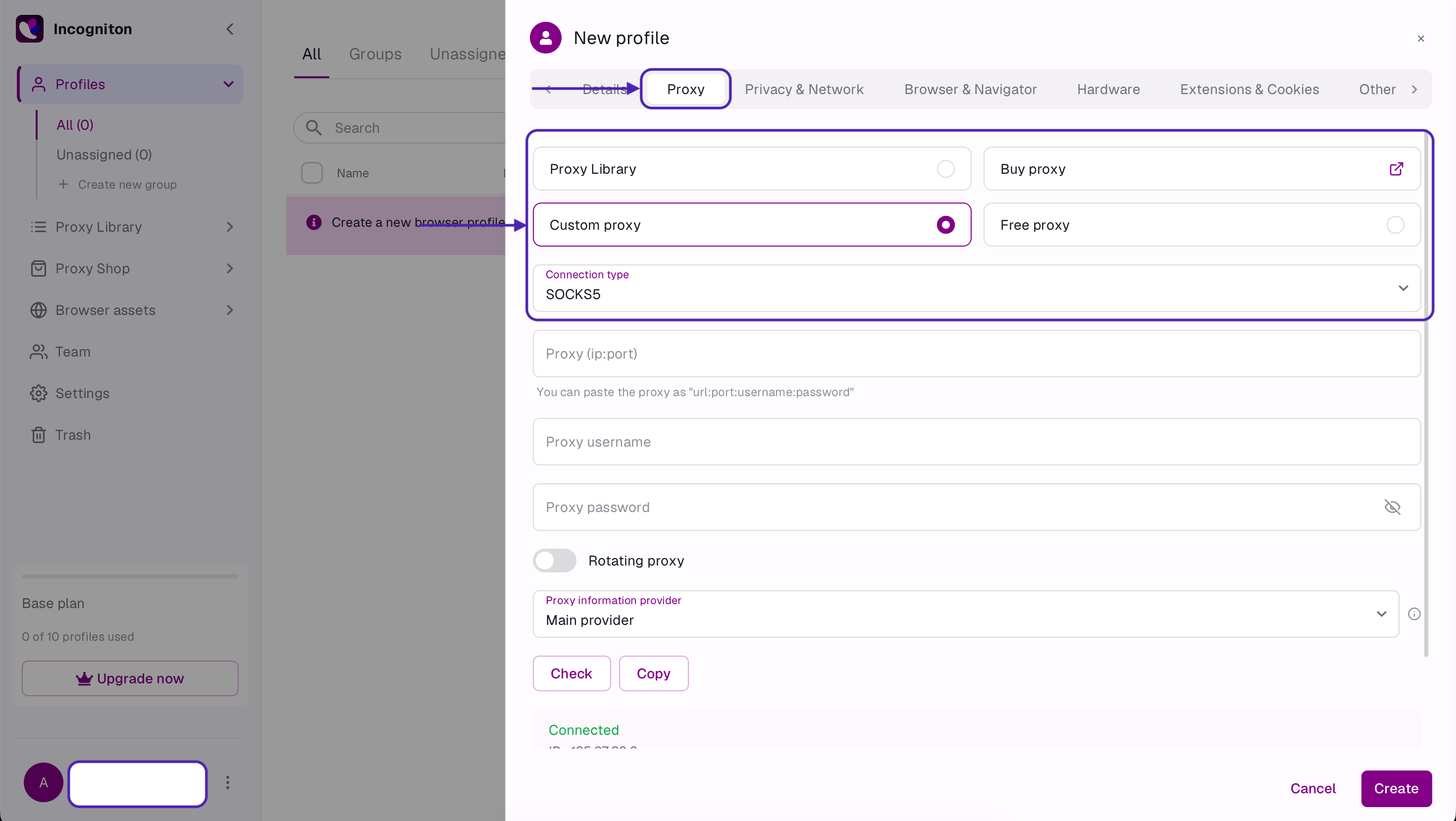The image size is (1456, 821).
Task: Click the Proxy username field
Action: point(977,442)
